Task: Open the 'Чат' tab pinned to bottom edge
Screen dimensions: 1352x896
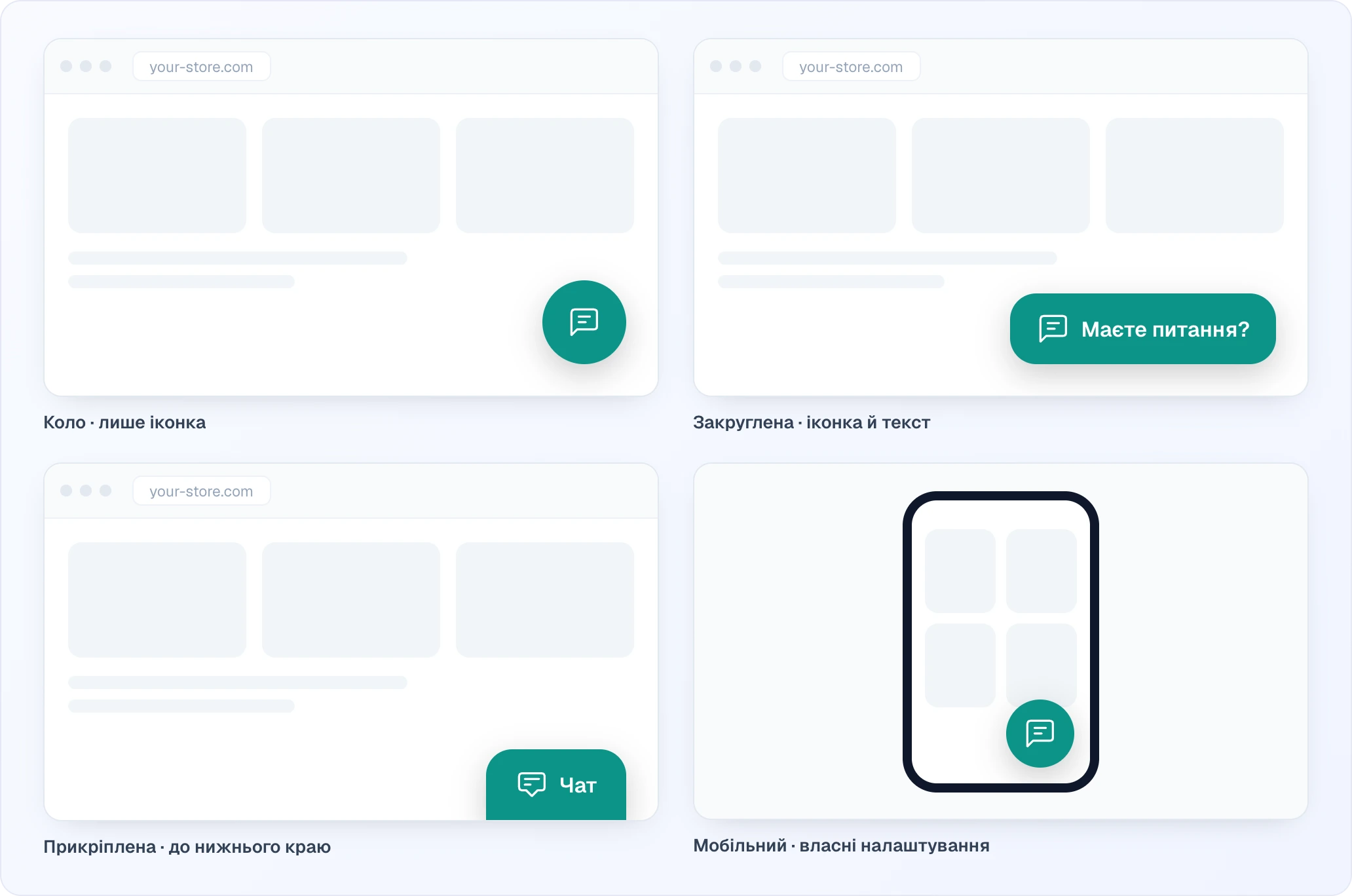Action: pos(555,784)
